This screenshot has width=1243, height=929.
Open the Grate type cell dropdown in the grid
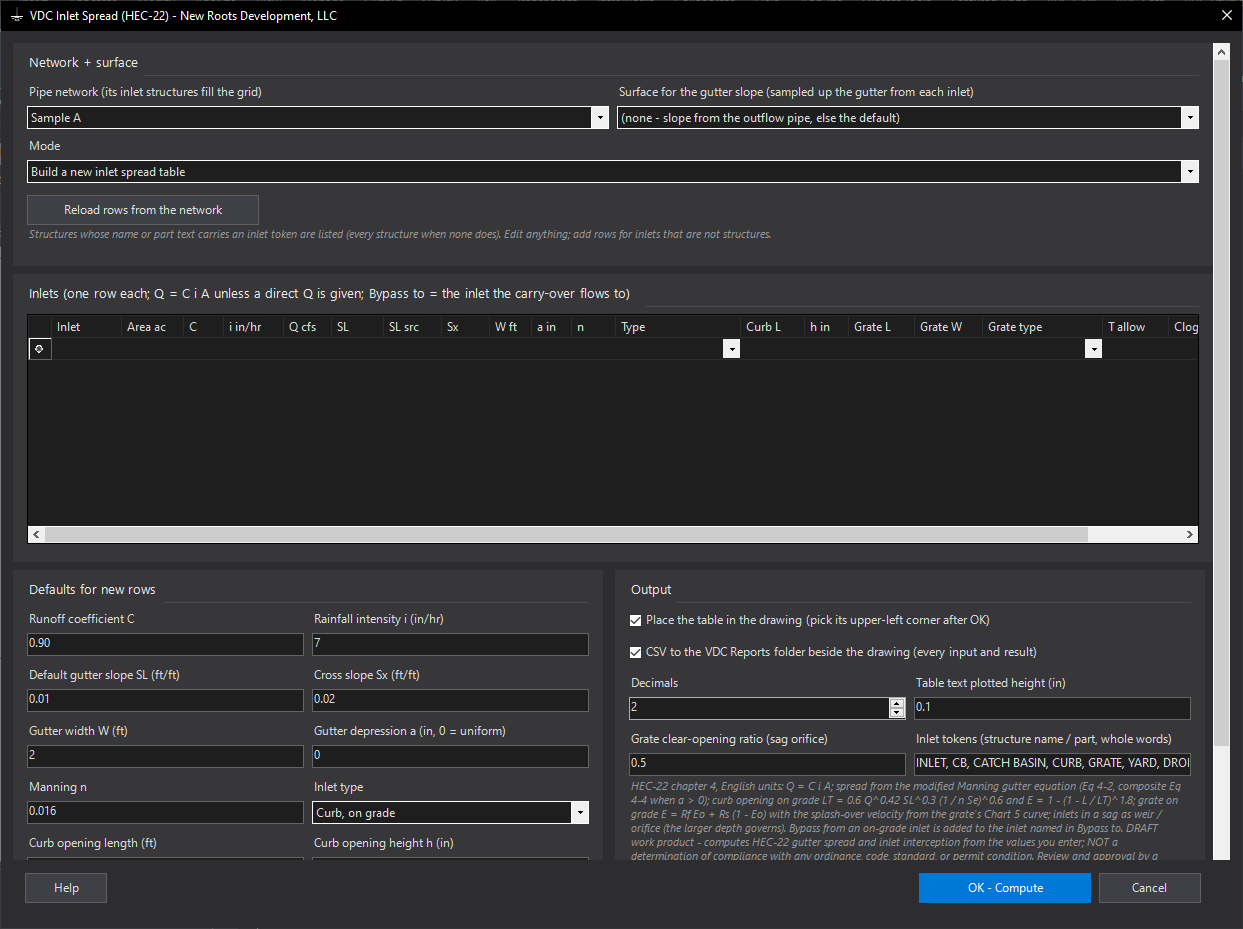click(x=1094, y=349)
